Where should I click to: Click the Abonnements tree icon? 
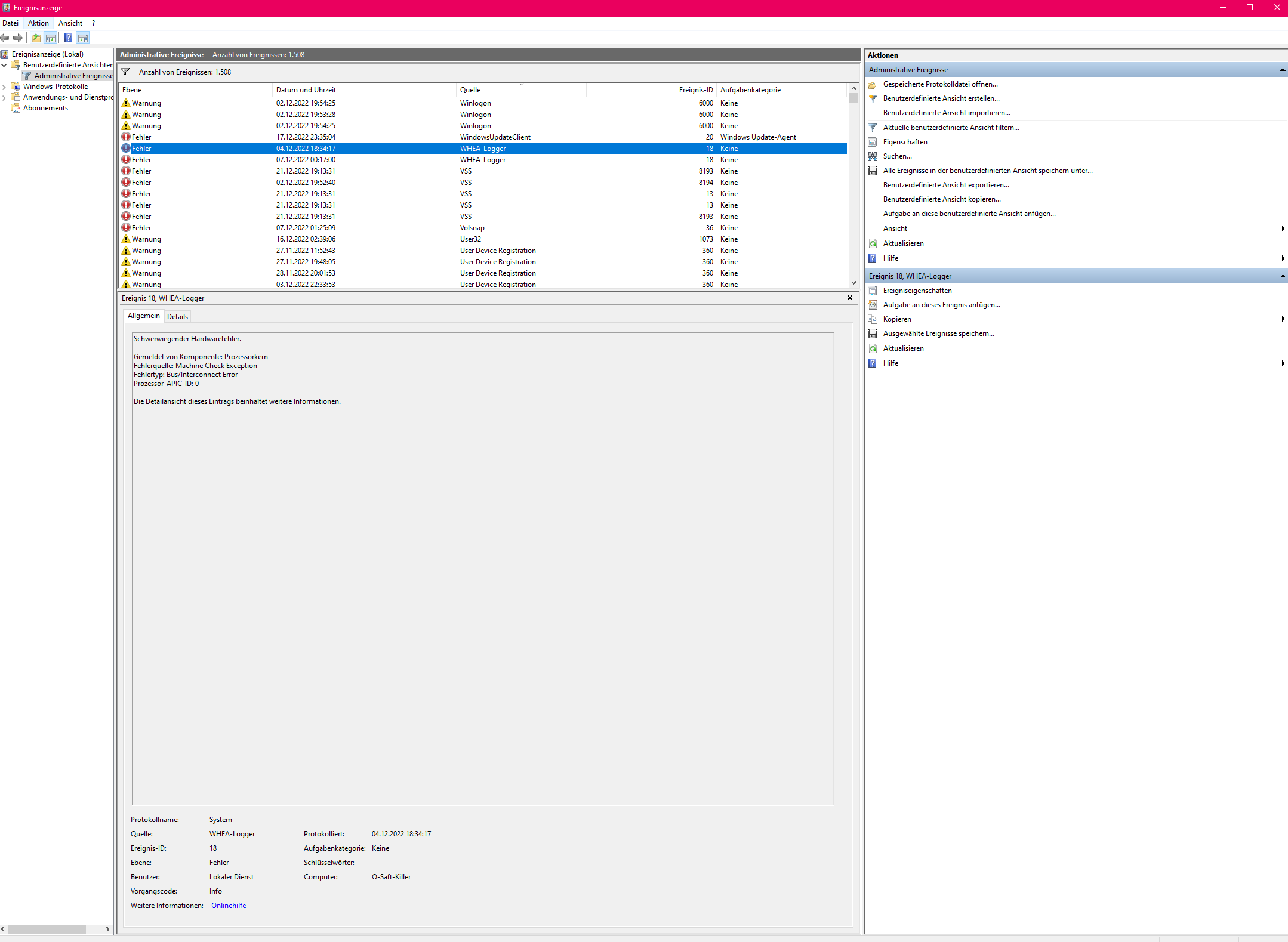point(16,108)
